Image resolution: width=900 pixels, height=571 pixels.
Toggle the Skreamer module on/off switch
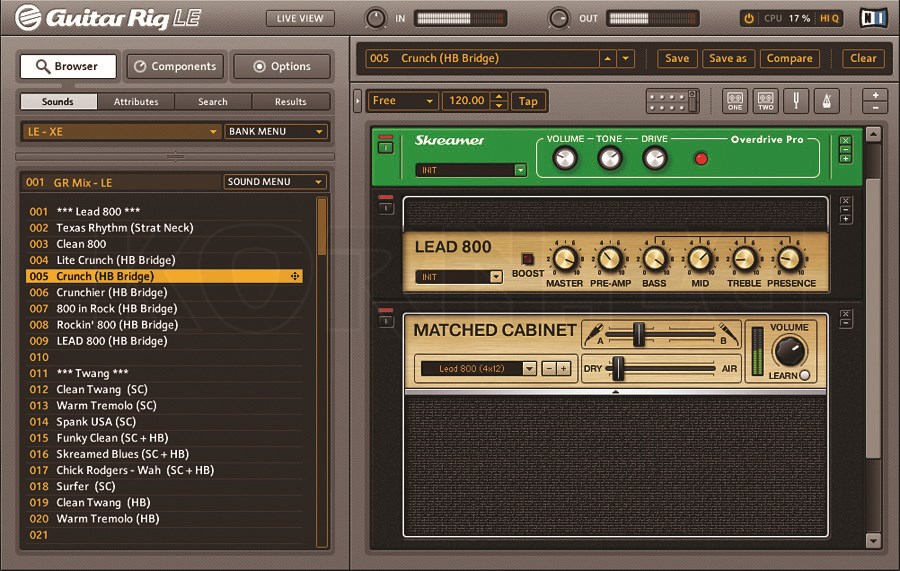coord(386,147)
